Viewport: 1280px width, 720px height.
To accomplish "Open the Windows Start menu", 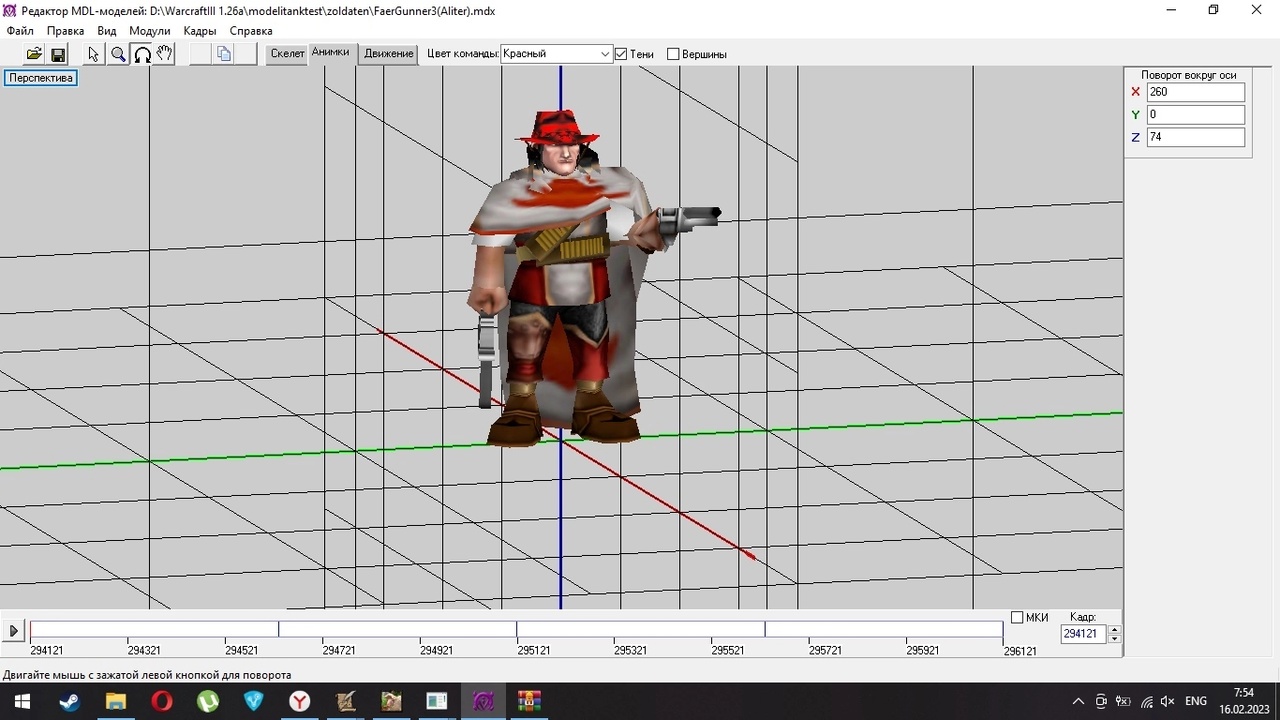I will 22,701.
